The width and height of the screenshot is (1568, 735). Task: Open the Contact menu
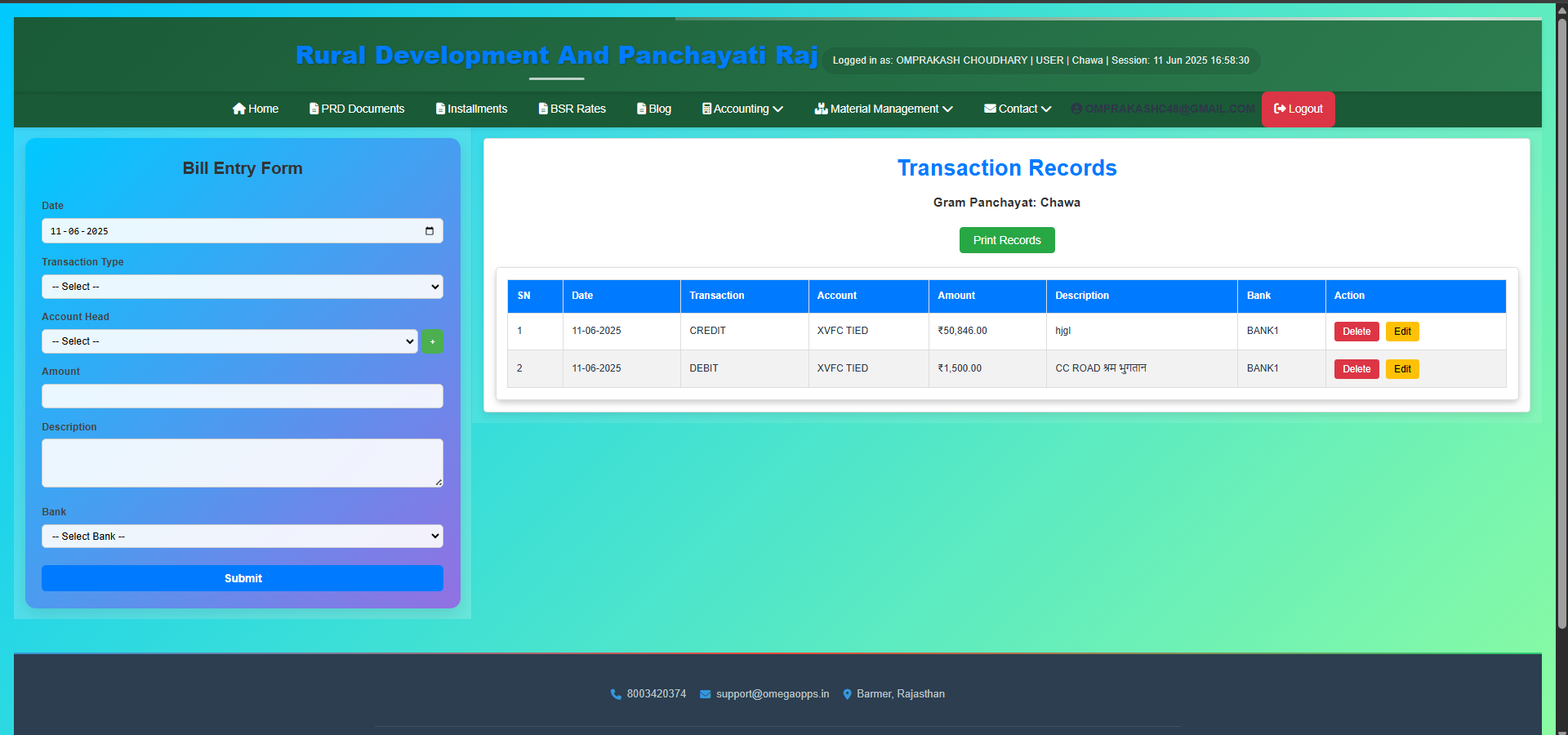pyautogui.click(x=1017, y=109)
